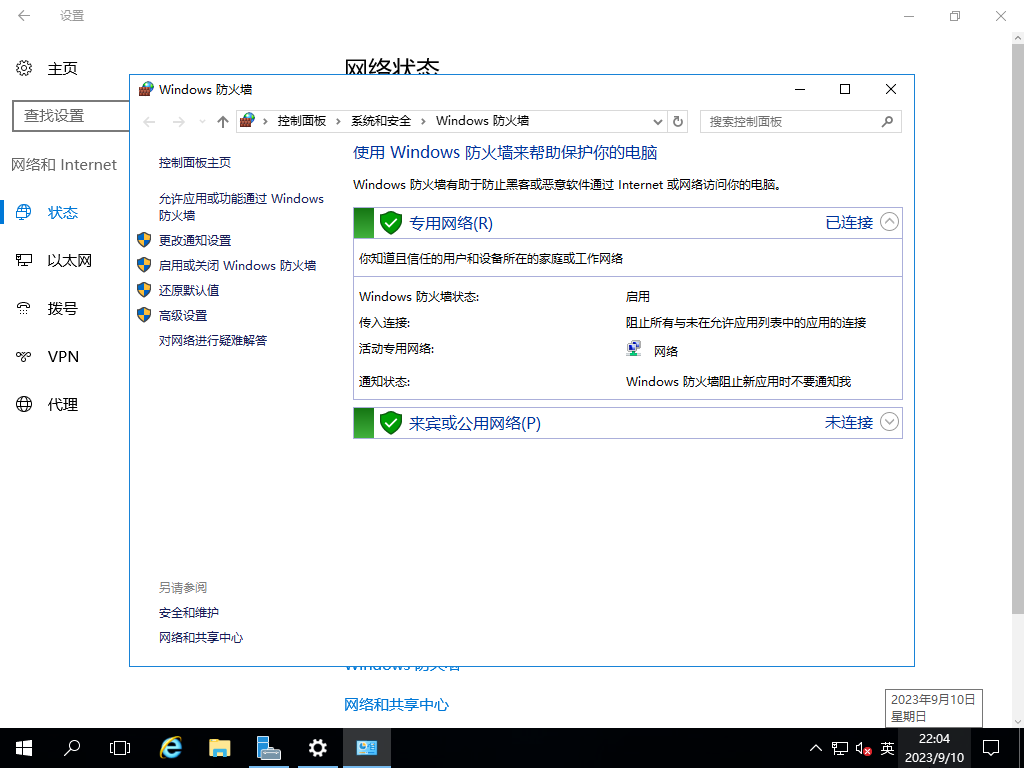The image size is (1024, 768).
Task: Open 安全和维护 link
Action: [189, 613]
